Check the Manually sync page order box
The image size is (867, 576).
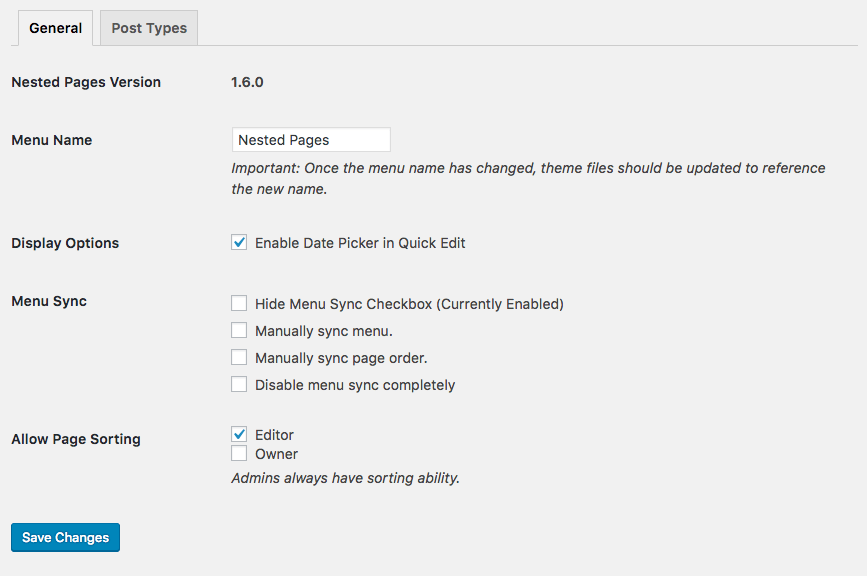tap(239, 357)
